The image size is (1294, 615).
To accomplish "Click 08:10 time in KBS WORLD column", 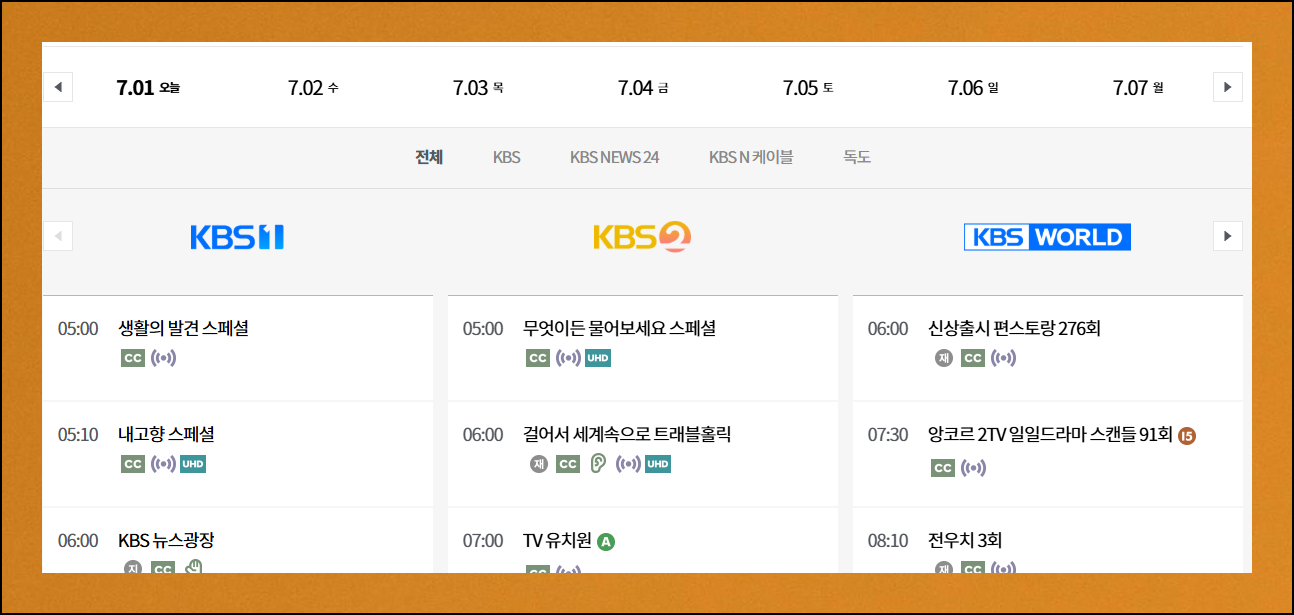I will [888, 541].
